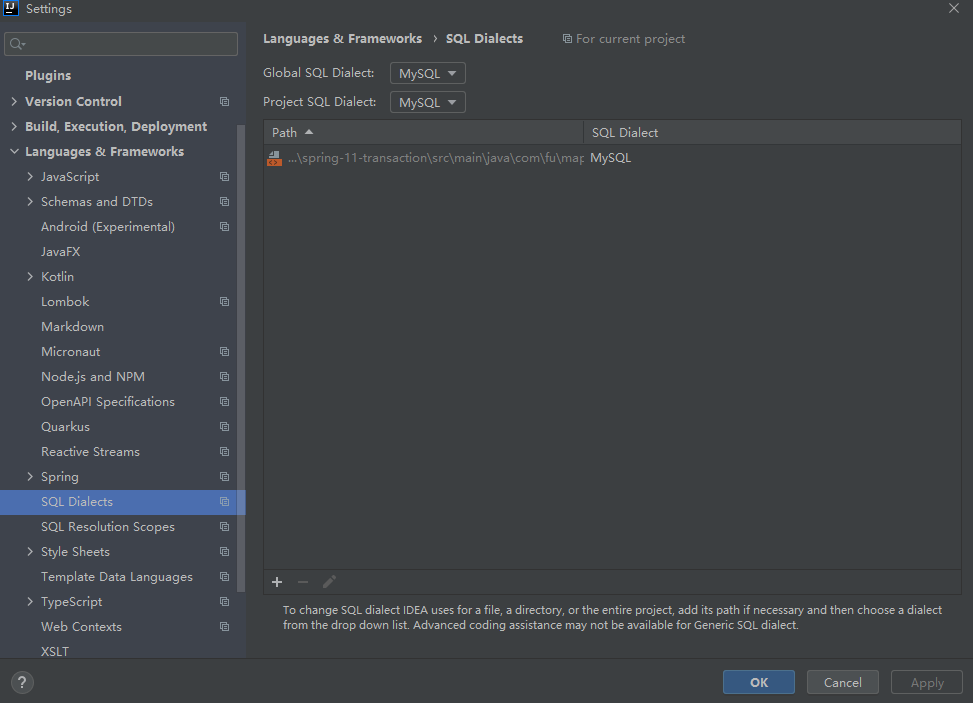This screenshot has height=703, width=973.
Task: Expand the TypeScript node
Action: coord(30,601)
